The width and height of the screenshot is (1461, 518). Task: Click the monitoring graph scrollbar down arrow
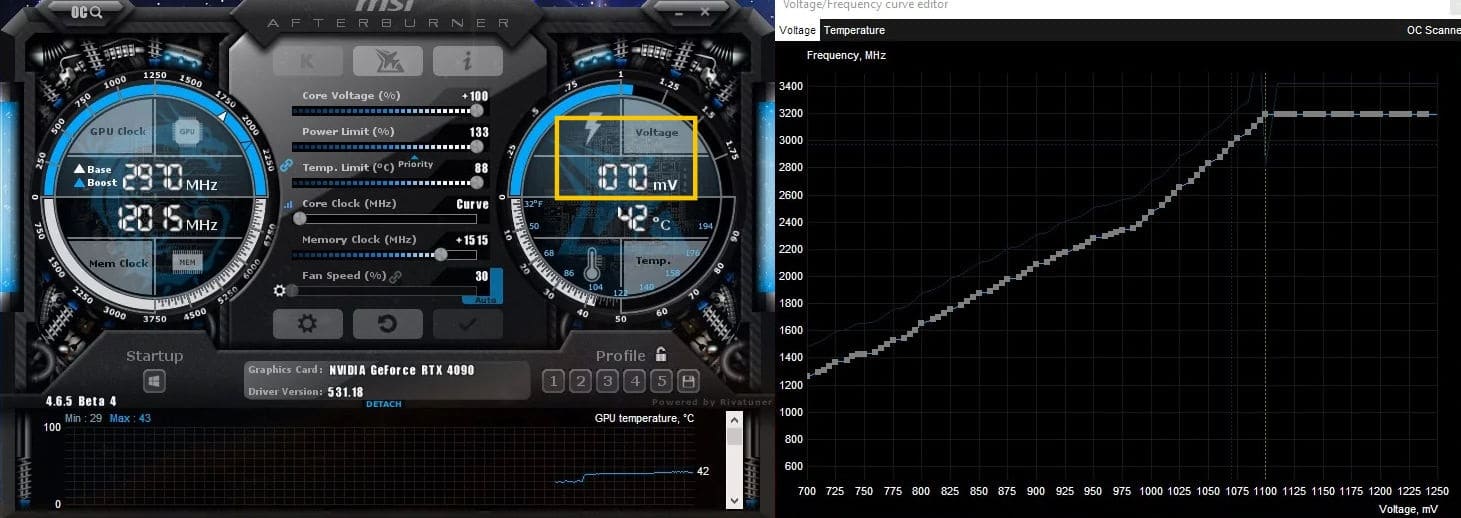coord(734,498)
